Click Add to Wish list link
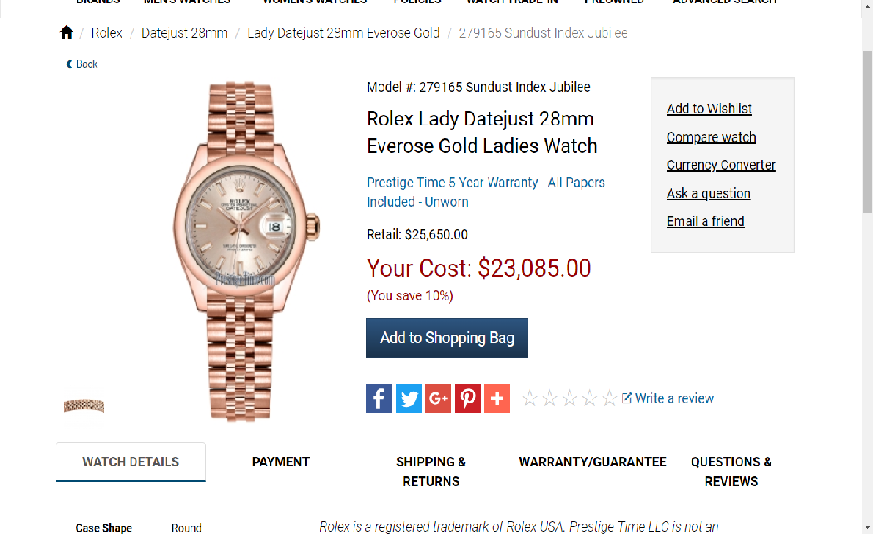 [x=709, y=109]
